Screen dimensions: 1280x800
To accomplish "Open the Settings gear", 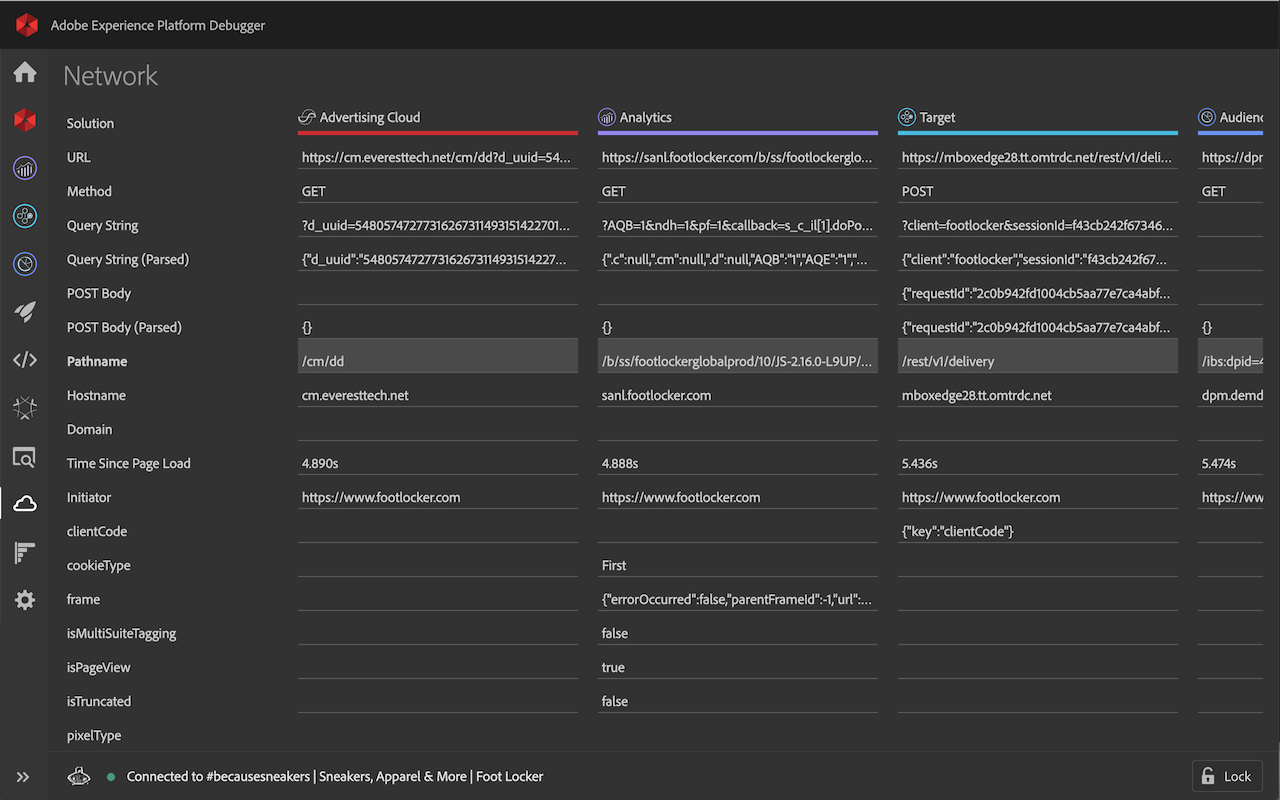I will click(24, 599).
